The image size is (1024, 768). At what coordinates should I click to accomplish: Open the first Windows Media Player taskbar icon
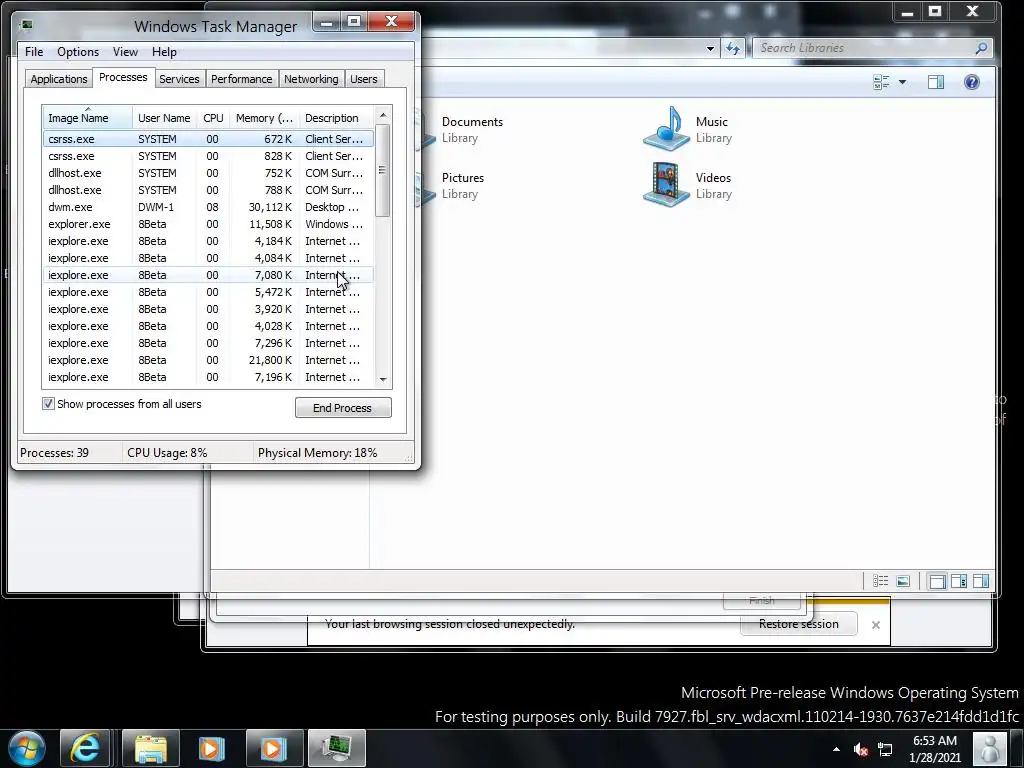click(211, 748)
